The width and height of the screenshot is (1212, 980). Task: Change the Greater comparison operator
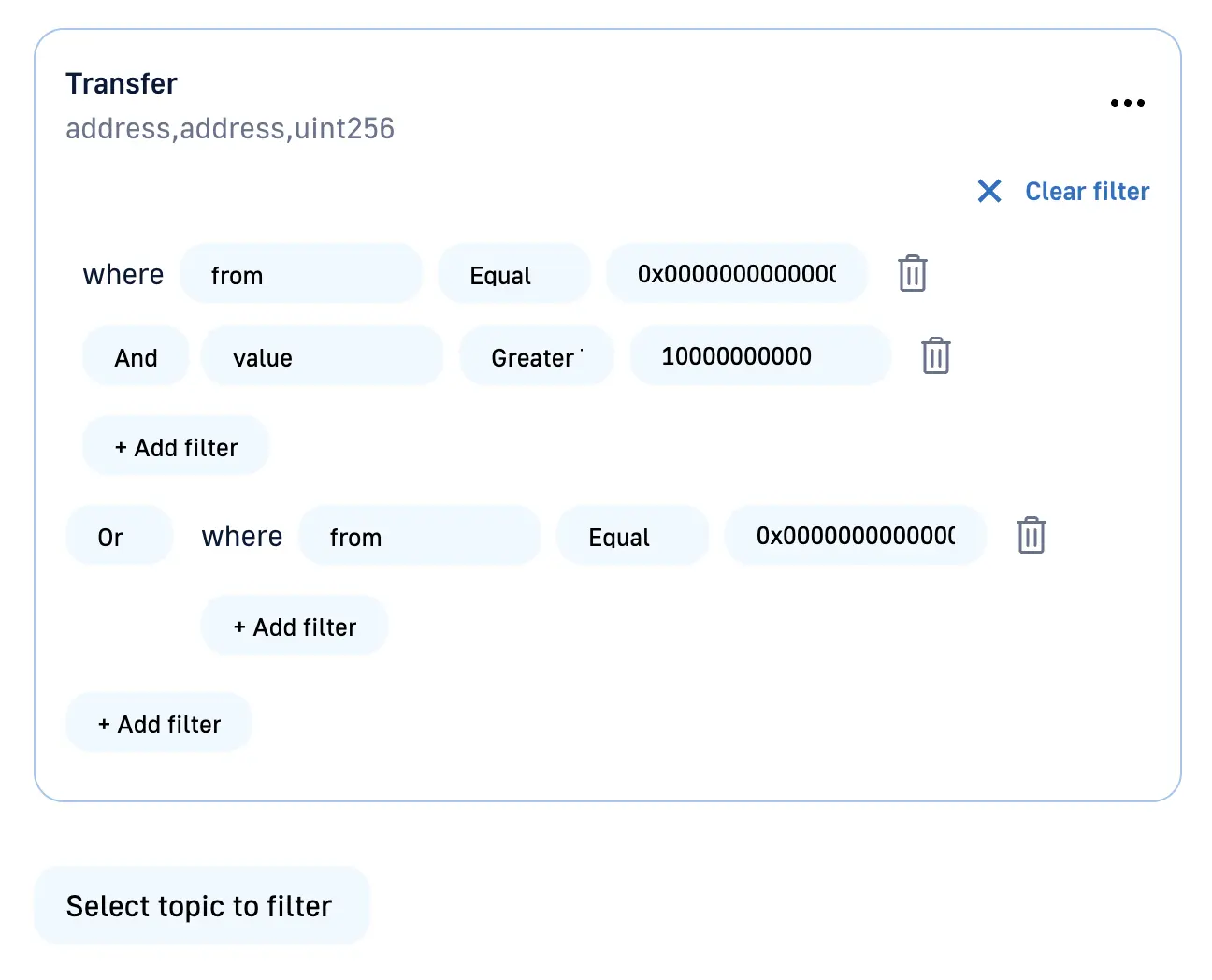click(536, 356)
